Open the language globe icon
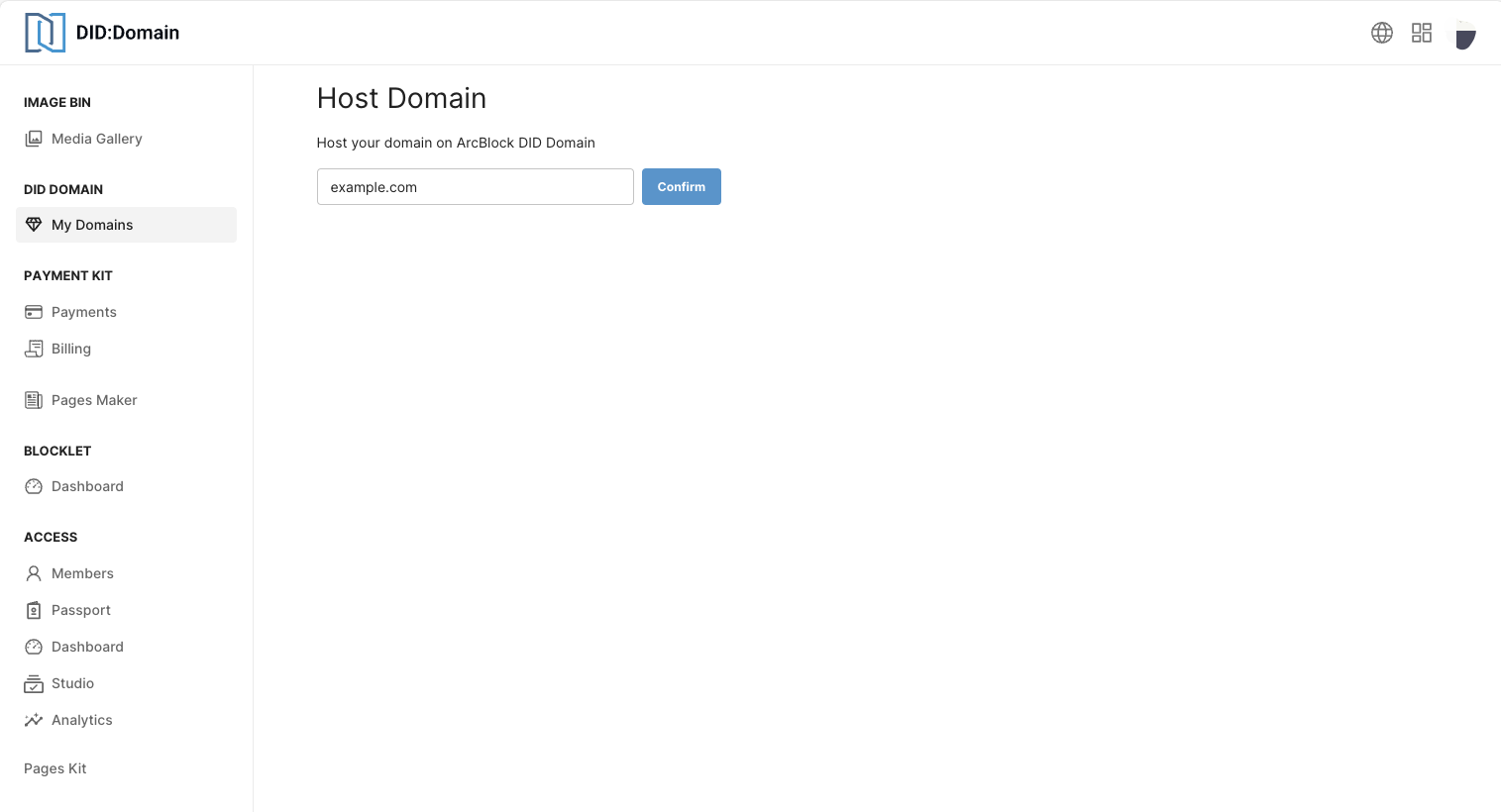 pos(1381,33)
